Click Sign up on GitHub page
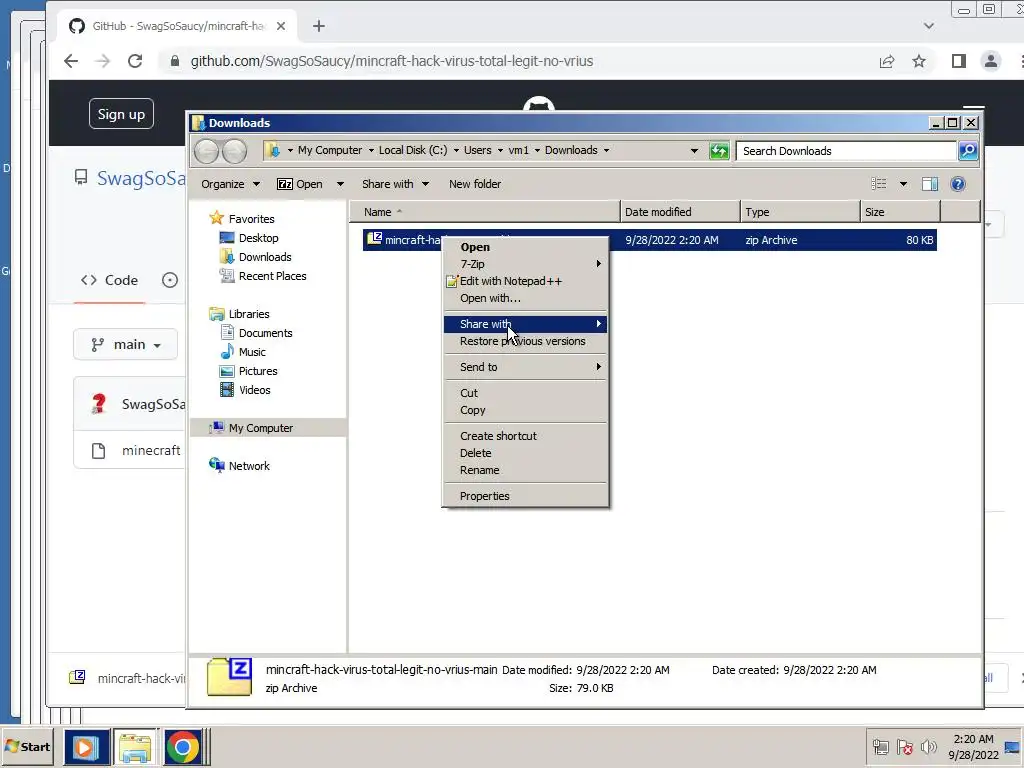 pyautogui.click(x=121, y=114)
